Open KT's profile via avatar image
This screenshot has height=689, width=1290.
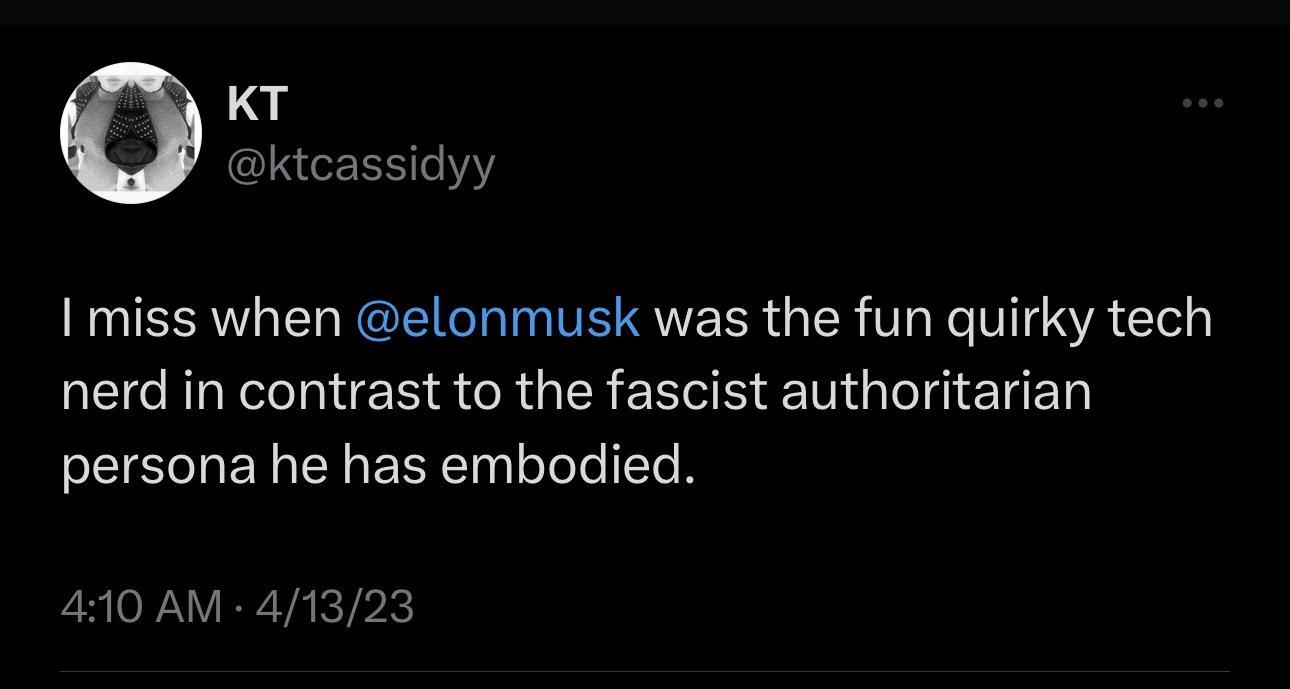pos(131,131)
